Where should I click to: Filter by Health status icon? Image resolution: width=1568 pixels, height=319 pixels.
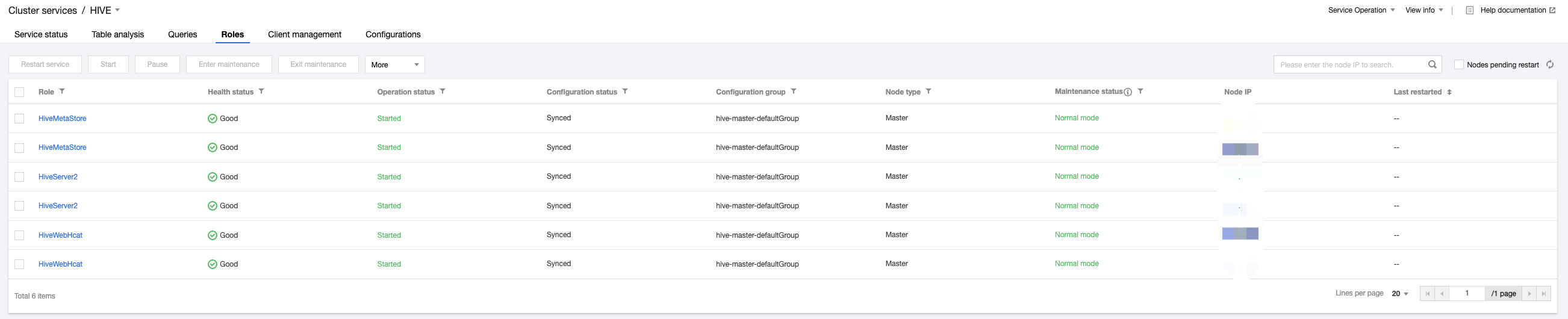tap(261, 91)
